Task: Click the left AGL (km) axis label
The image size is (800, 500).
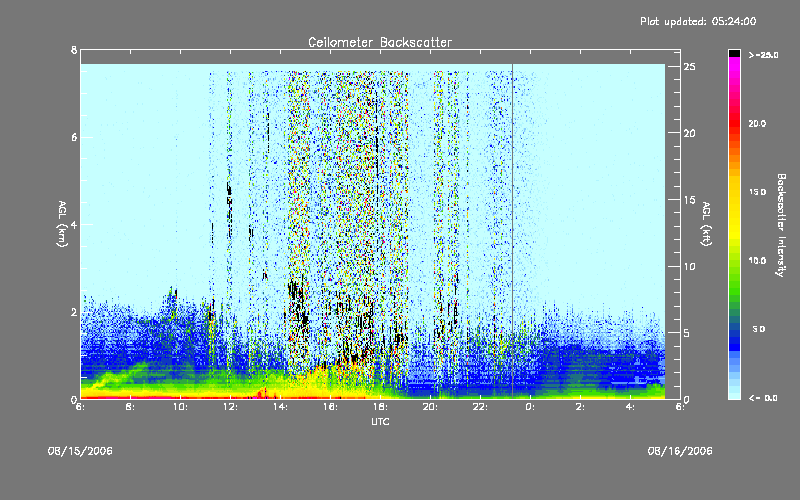Action: click(x=62, y=224)
